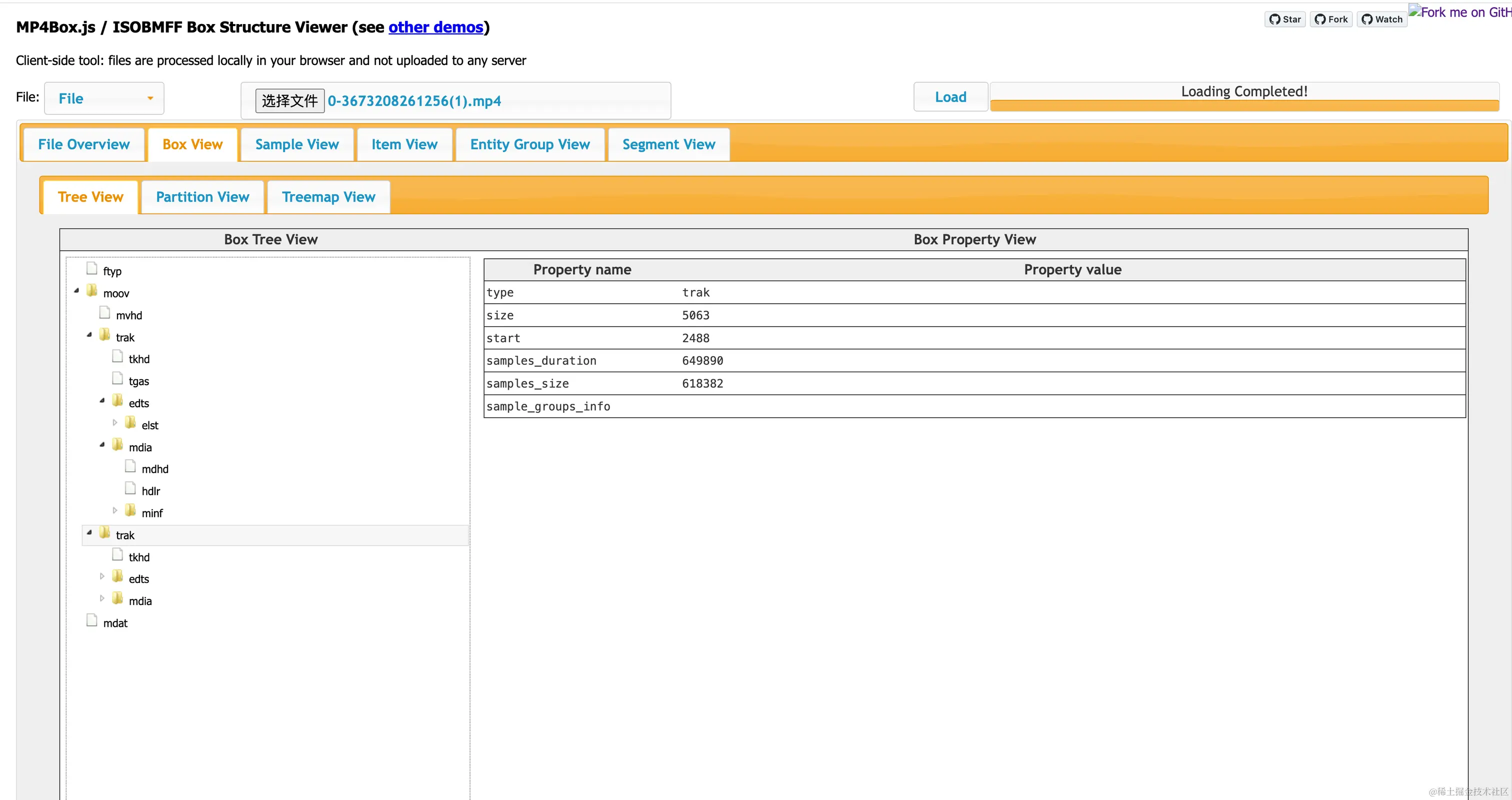Open the Sample View tab
1512x800 pixels.
pos(297,145)
